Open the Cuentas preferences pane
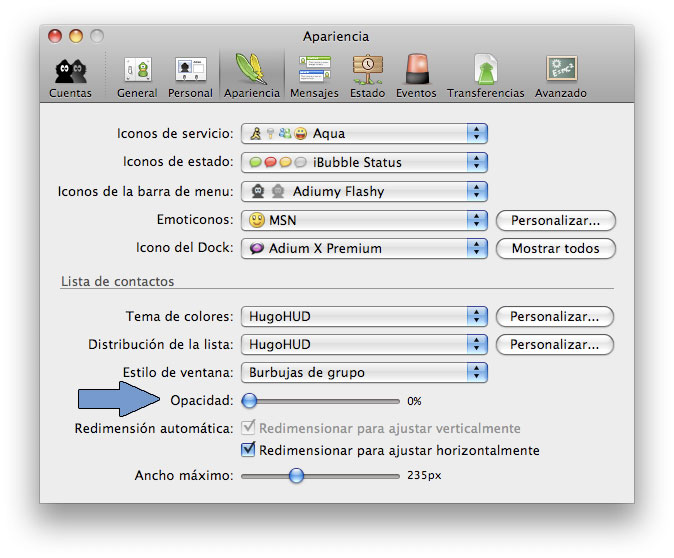Image resolution: width=674 pixels, height=558 pixels. click(x=70, y=75)
